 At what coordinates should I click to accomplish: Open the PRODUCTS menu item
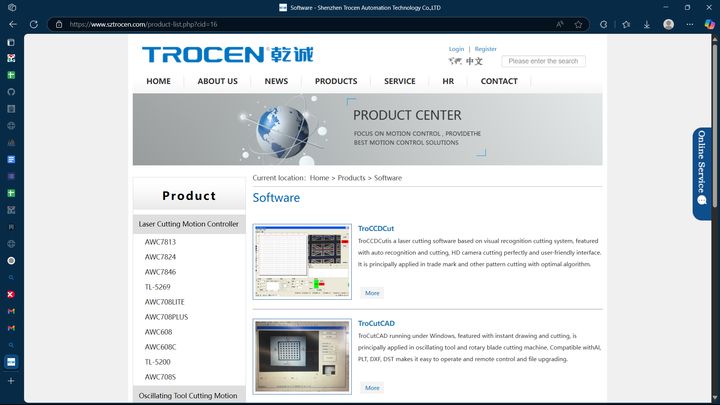336,81
